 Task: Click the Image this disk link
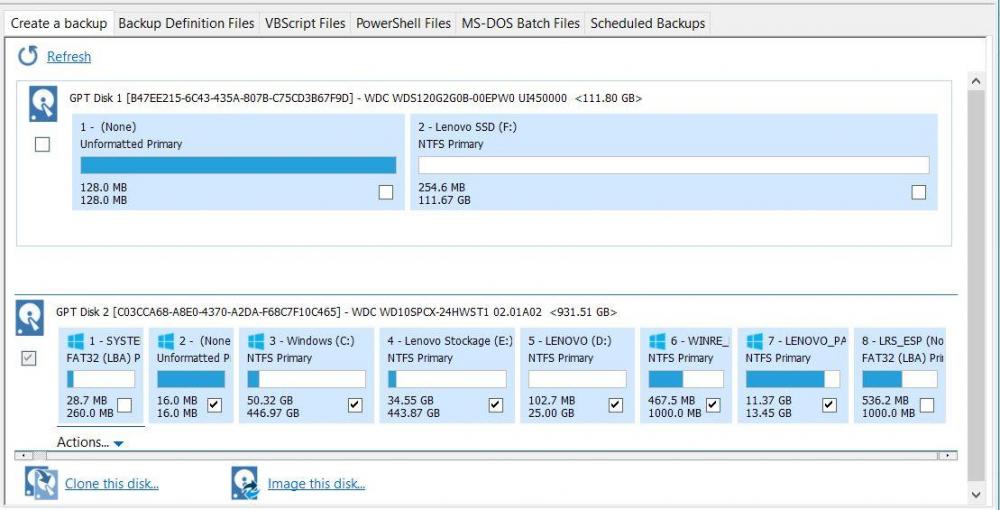point(316,484)
